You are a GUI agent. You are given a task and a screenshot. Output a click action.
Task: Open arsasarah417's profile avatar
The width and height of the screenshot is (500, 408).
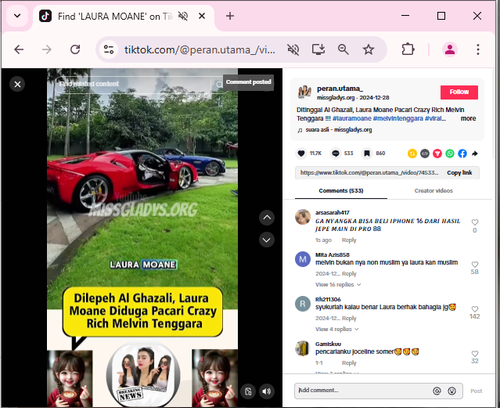[303, 217]
